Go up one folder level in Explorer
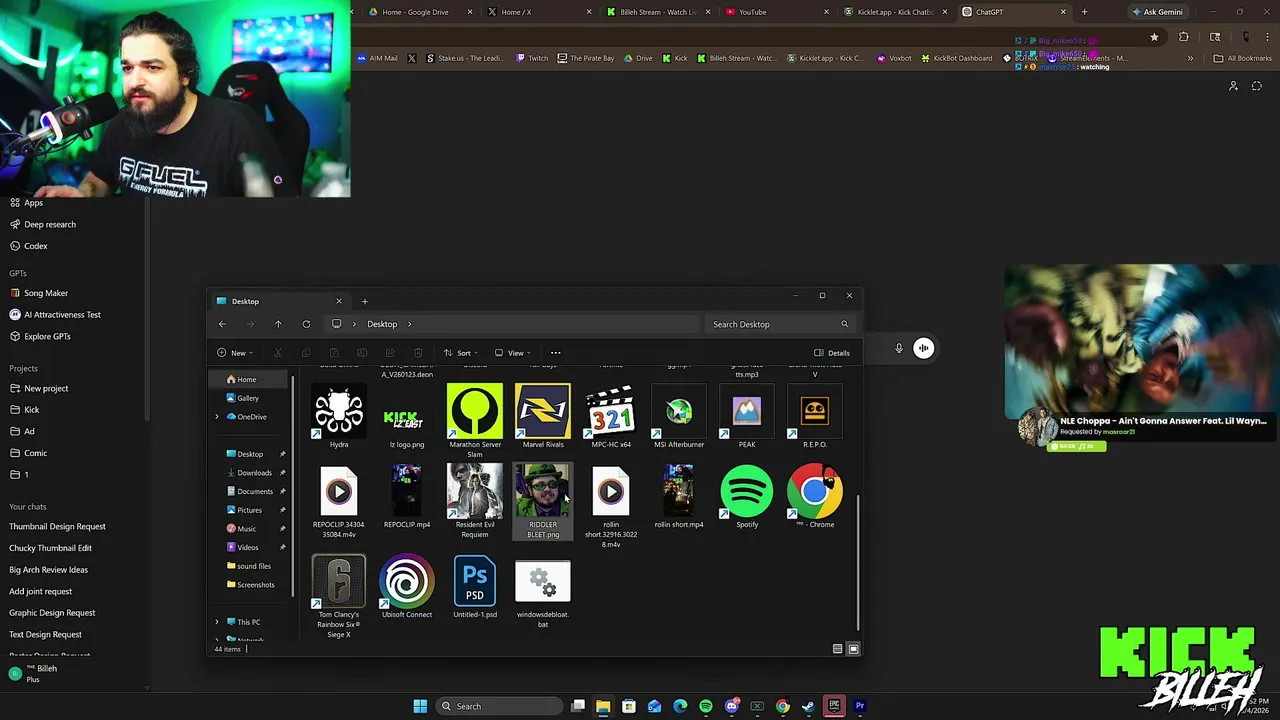Image resolution: width=1280 pixels, height=720 pixels. (x=278, y=324)
